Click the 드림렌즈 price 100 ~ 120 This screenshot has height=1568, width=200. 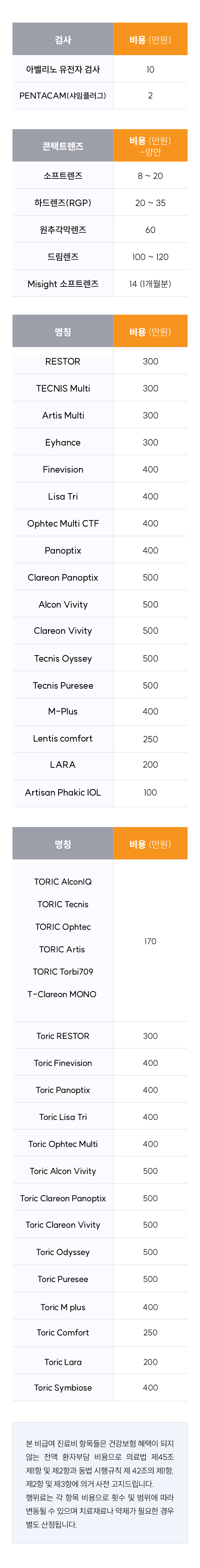[150, 257]
